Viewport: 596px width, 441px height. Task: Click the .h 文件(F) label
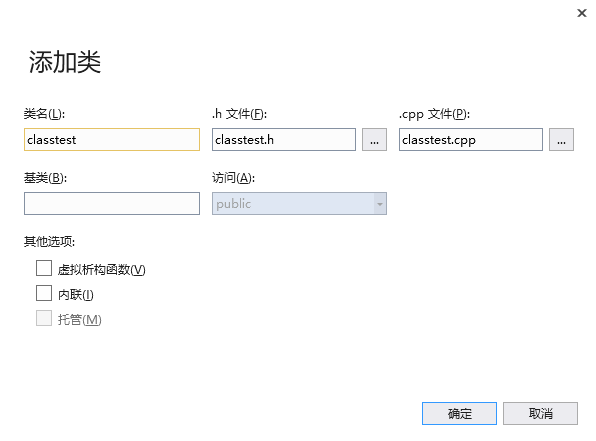pyautogui.click(x=239, y=114)
